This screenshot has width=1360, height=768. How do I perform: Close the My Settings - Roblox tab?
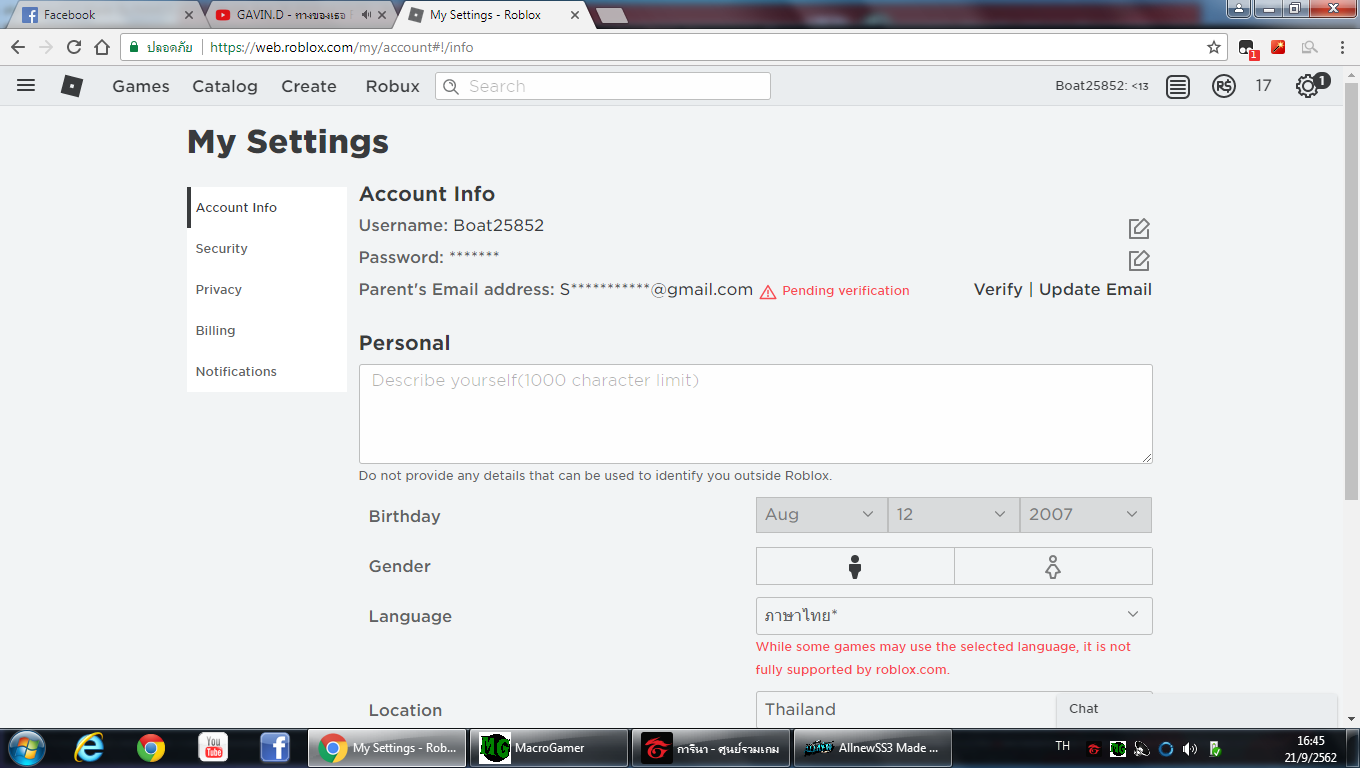[574, 15]
